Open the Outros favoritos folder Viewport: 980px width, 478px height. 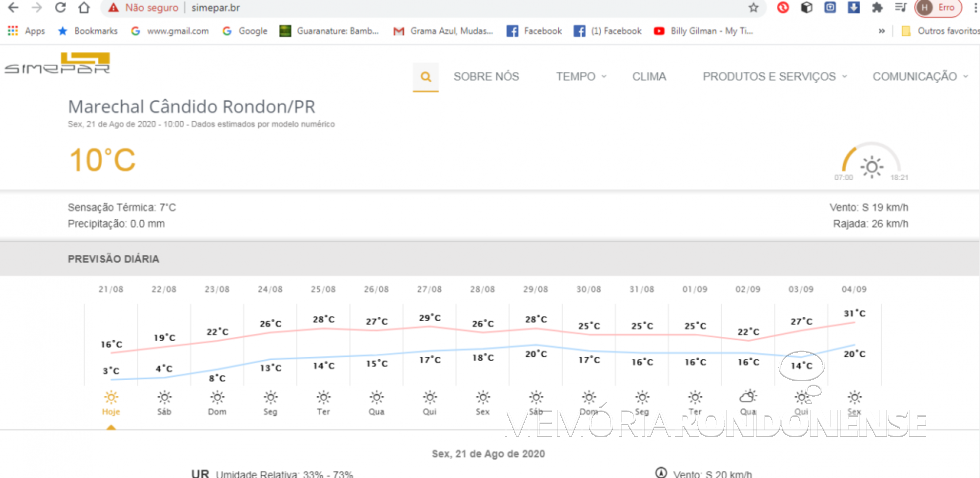(940, 31)
